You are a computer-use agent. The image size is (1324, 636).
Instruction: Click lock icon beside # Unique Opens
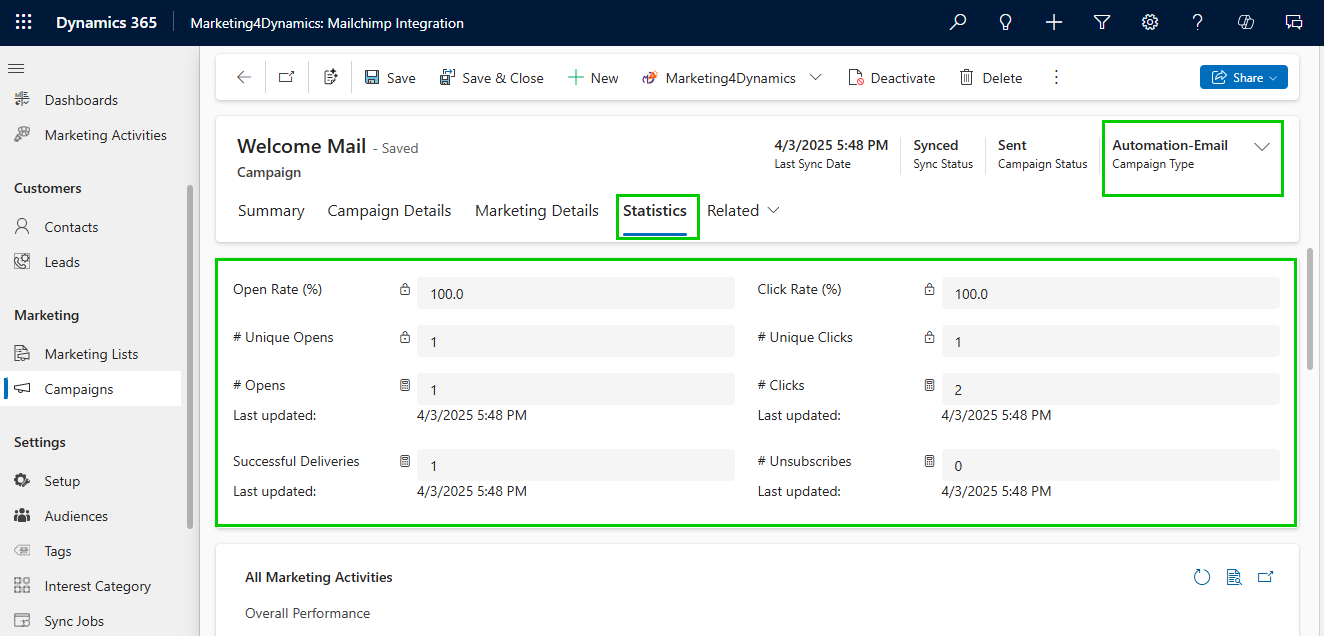pos(405,337)
